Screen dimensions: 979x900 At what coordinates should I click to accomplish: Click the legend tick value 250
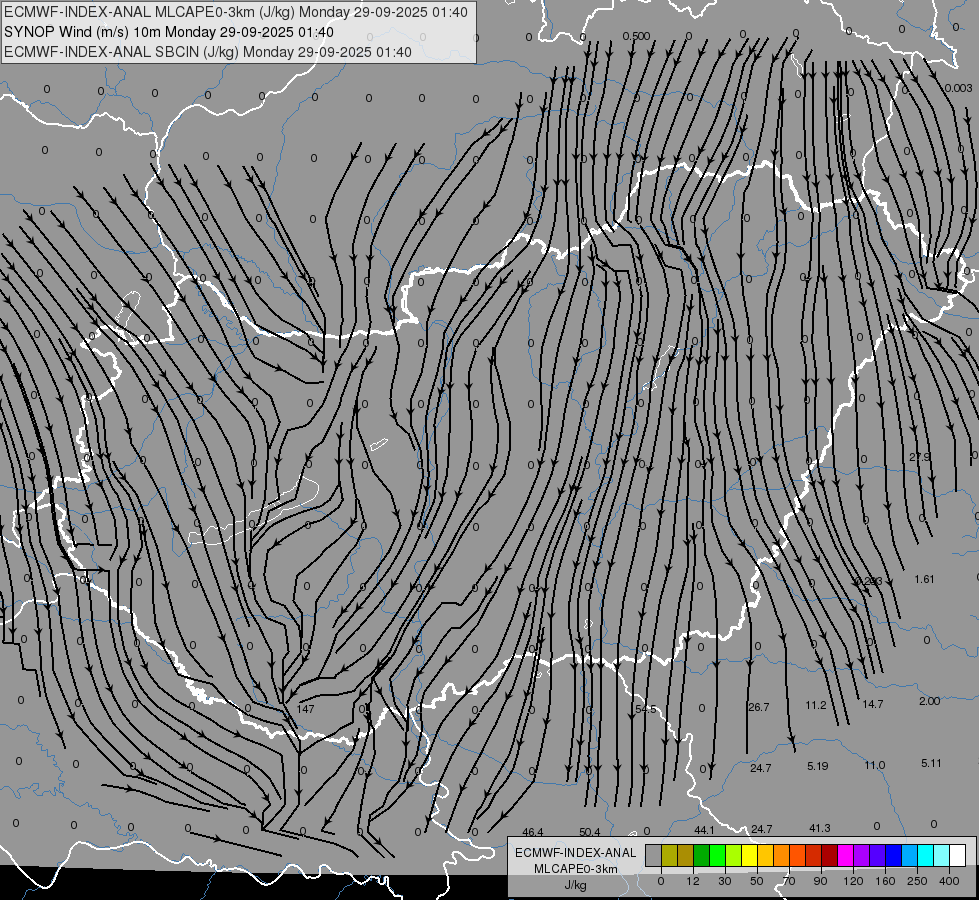point(917,881)
